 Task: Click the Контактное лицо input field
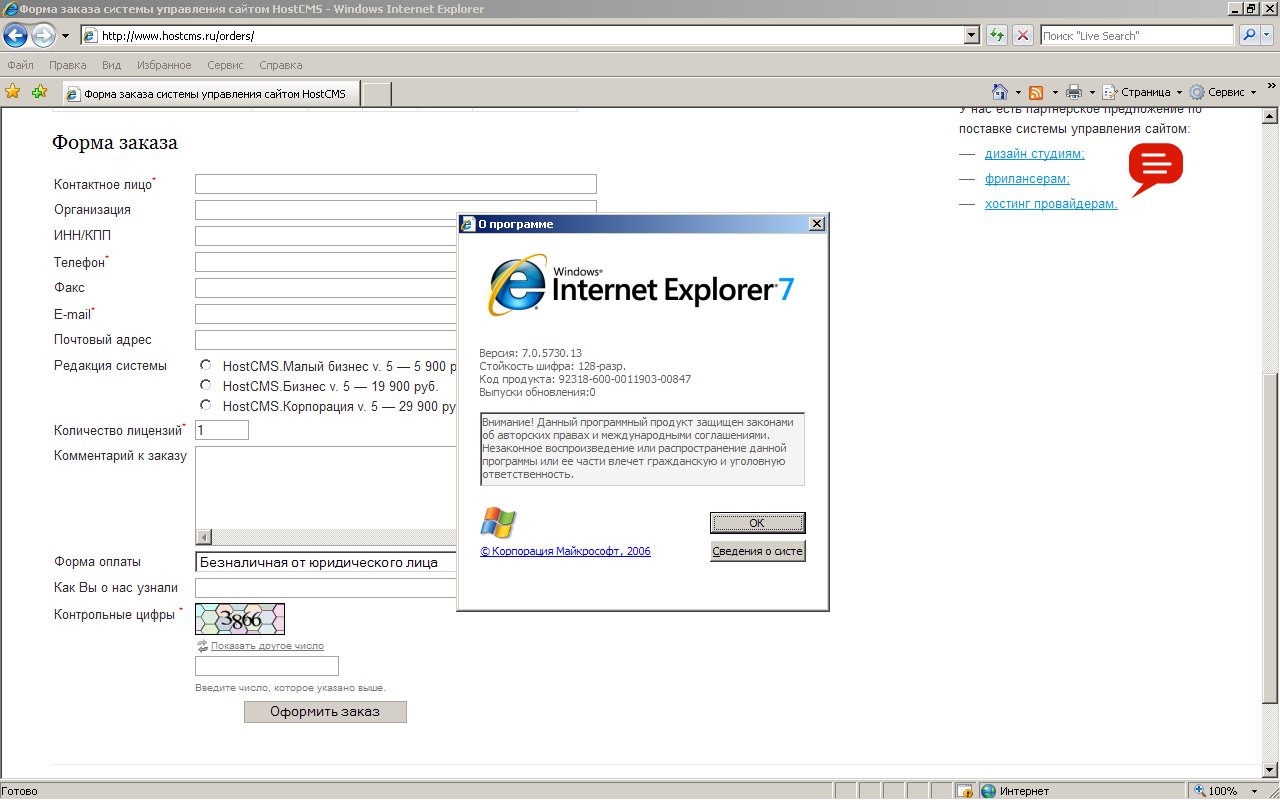(396, 184)
